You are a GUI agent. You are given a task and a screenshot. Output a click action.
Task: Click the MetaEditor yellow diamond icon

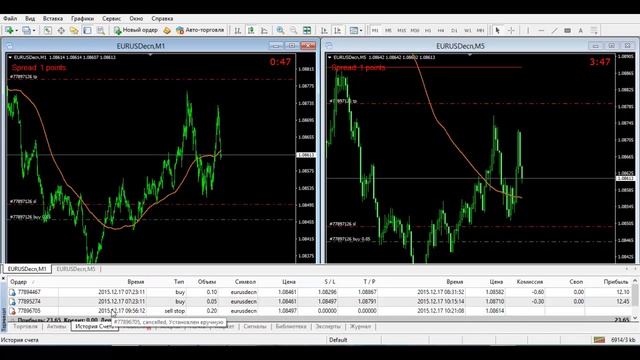pos(167,30)
